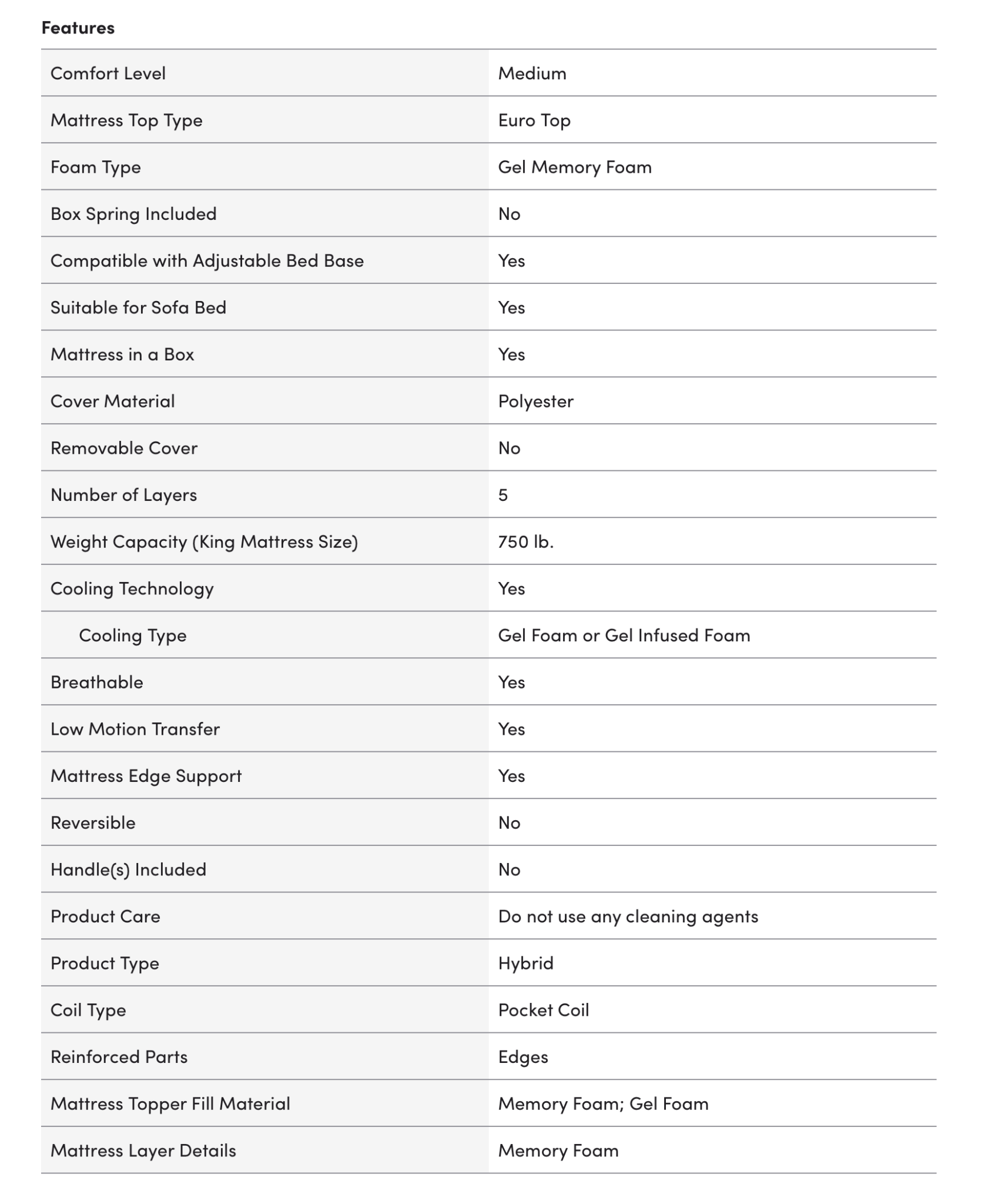This screenshot has height=1204, width=988.
Task: Click the Box Spring Included label
Action: click(x=133, y=214)
